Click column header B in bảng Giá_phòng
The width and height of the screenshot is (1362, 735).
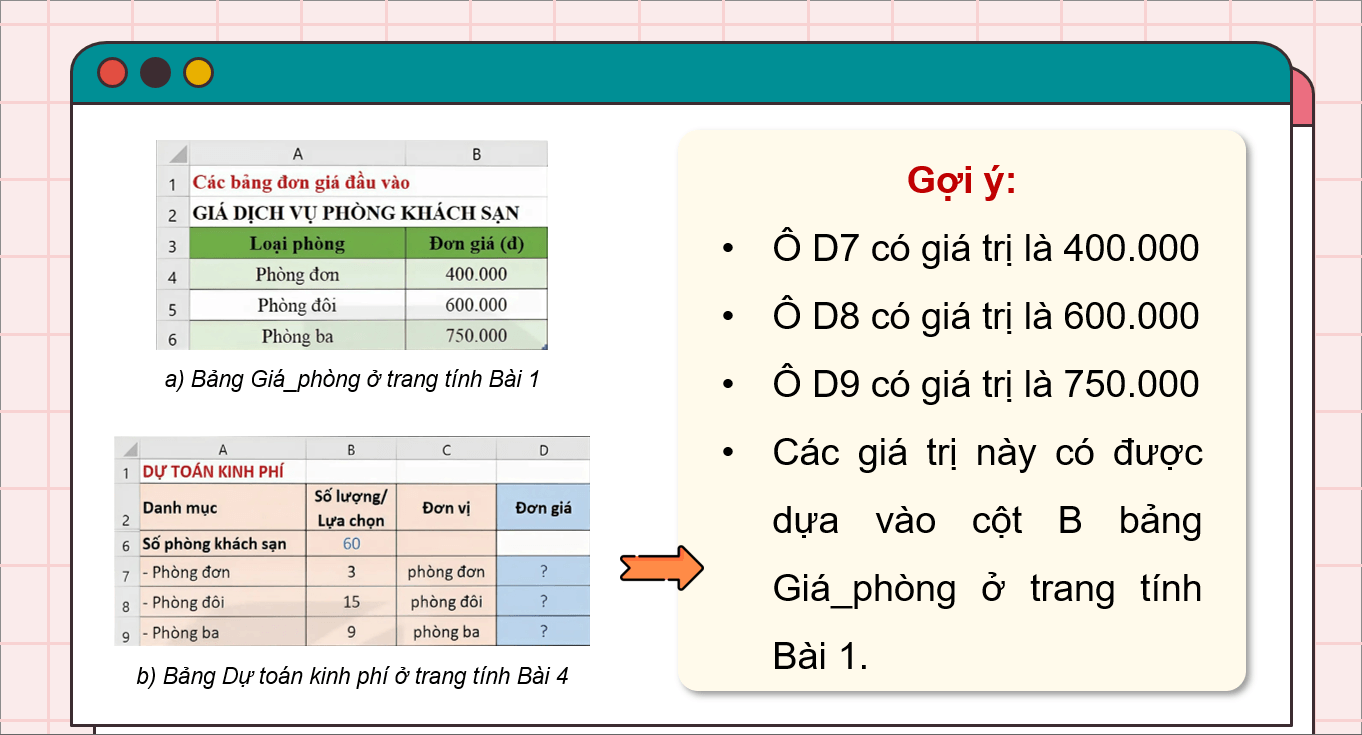pyautogui.click(x=476, y=154)
